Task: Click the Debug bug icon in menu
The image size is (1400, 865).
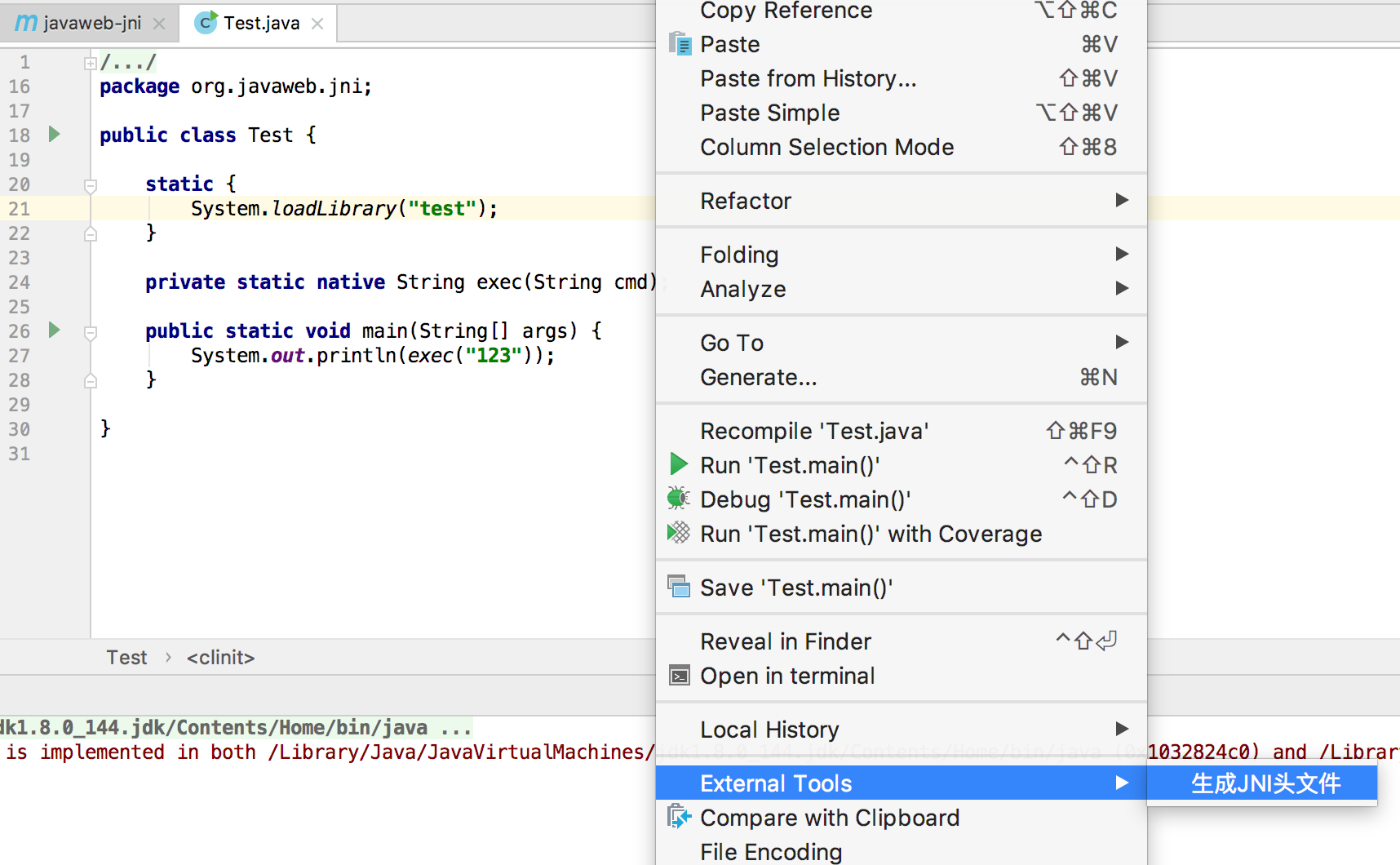Action: [679, 498]
